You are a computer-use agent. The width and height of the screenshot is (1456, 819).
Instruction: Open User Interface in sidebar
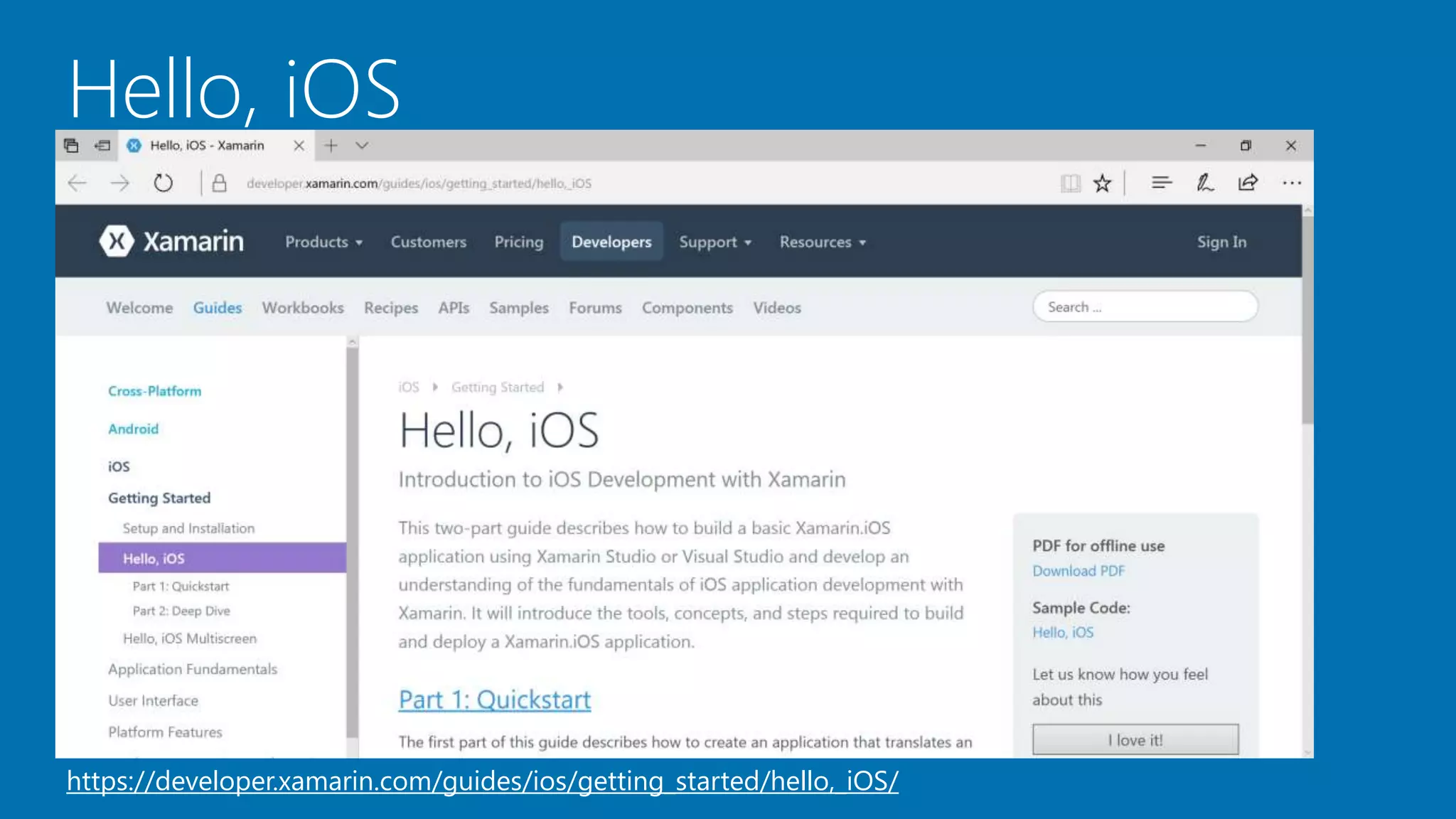coord(154,700)
